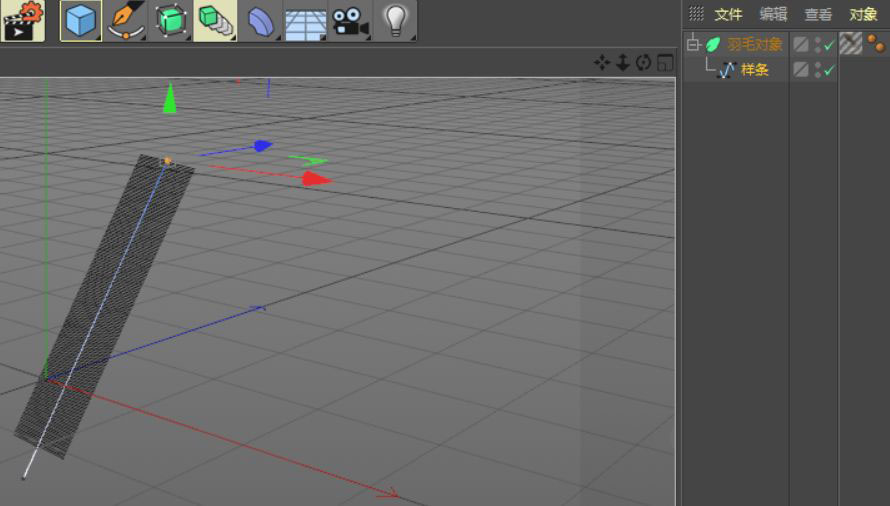Click the green feather icon of 羽毛对象

pyautogui.click(x=713, y=44)
